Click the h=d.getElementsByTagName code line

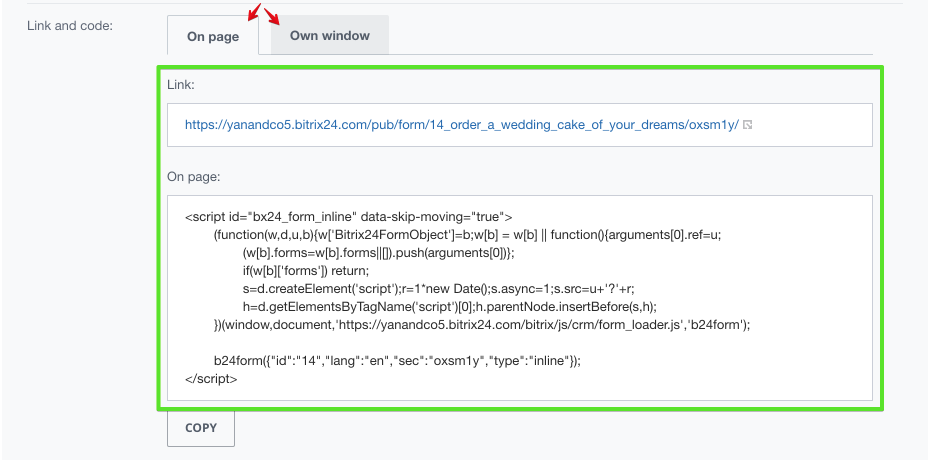[x=450, y=306]
